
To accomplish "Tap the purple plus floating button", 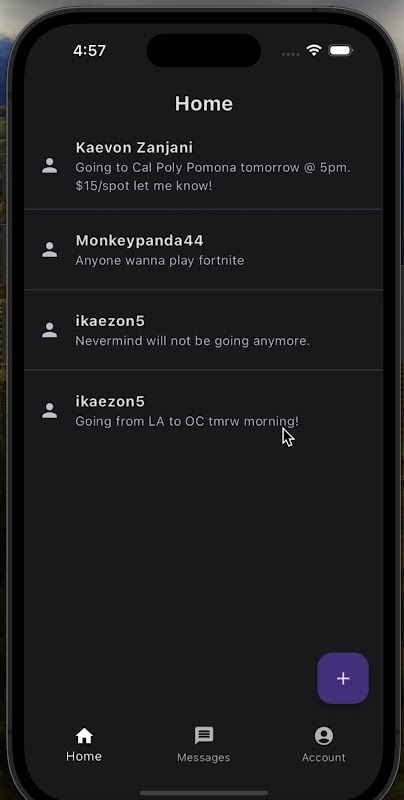I will (343, 678).
